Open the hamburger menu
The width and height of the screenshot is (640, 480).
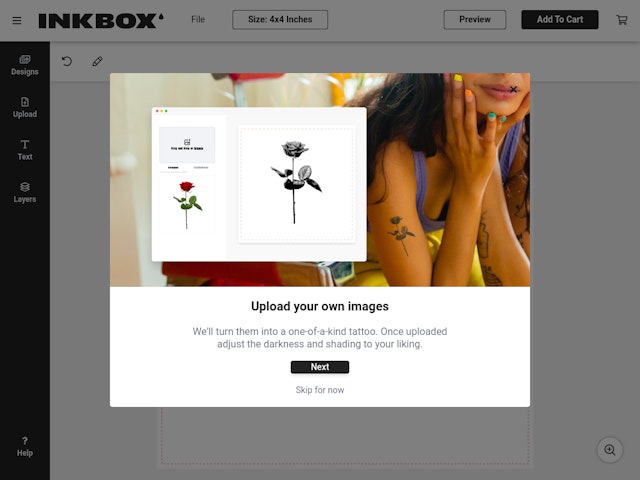click(x=17, y=20)
